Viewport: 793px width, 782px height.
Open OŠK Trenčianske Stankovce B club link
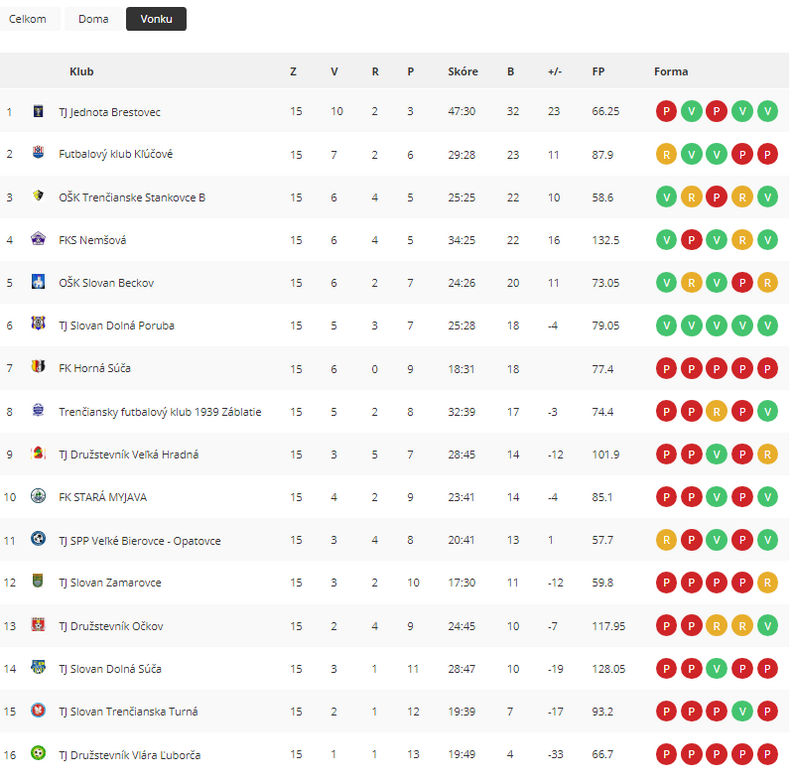(132, 198)
